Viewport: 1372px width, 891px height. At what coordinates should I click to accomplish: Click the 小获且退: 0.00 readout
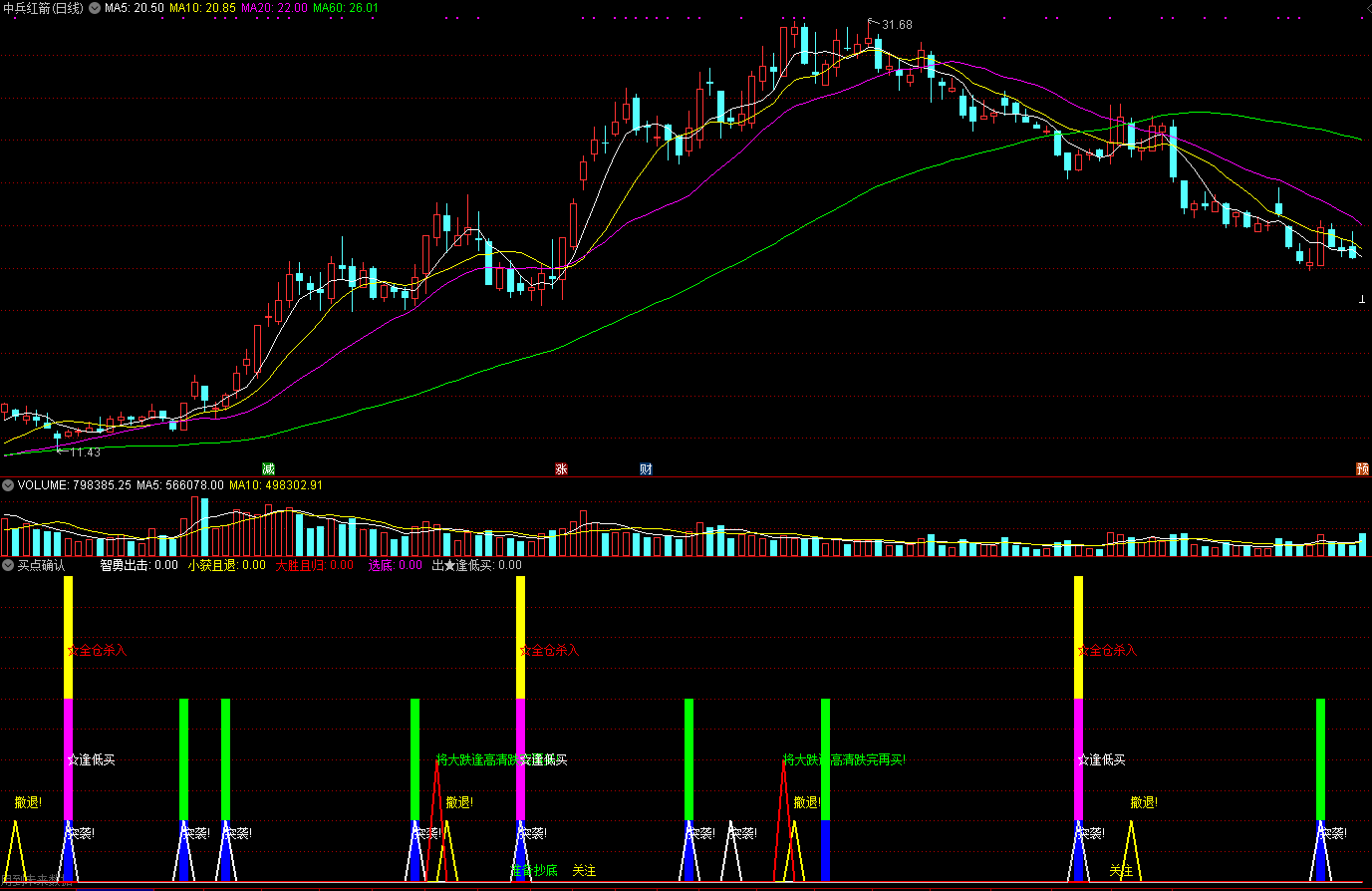click(x=227, y=565)
